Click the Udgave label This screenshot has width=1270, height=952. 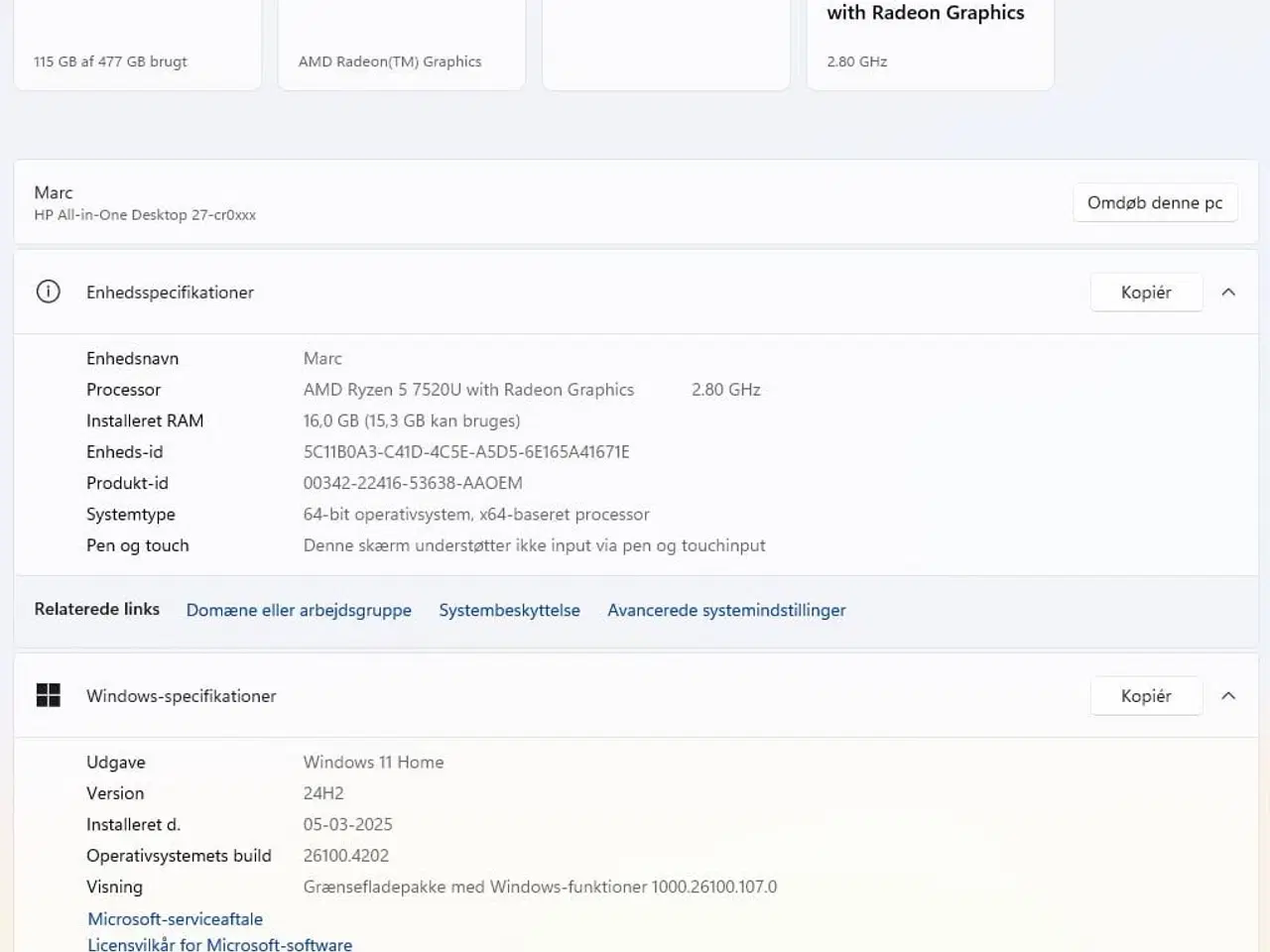click(x=115, y=762)
